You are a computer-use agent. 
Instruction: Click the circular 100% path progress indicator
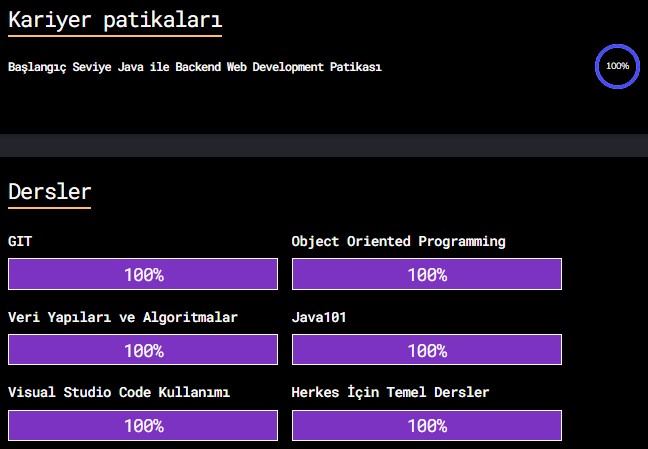point(617,66)
